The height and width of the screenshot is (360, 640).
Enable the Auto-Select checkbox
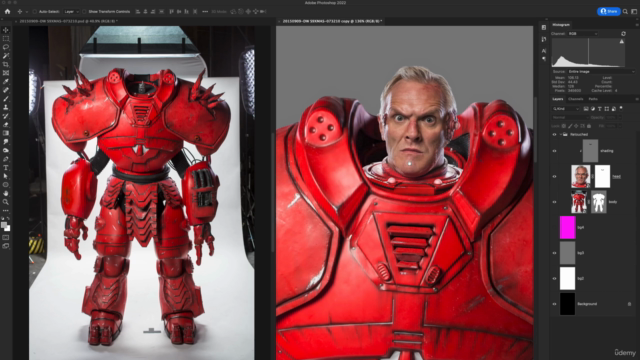(x=35, y=12)
